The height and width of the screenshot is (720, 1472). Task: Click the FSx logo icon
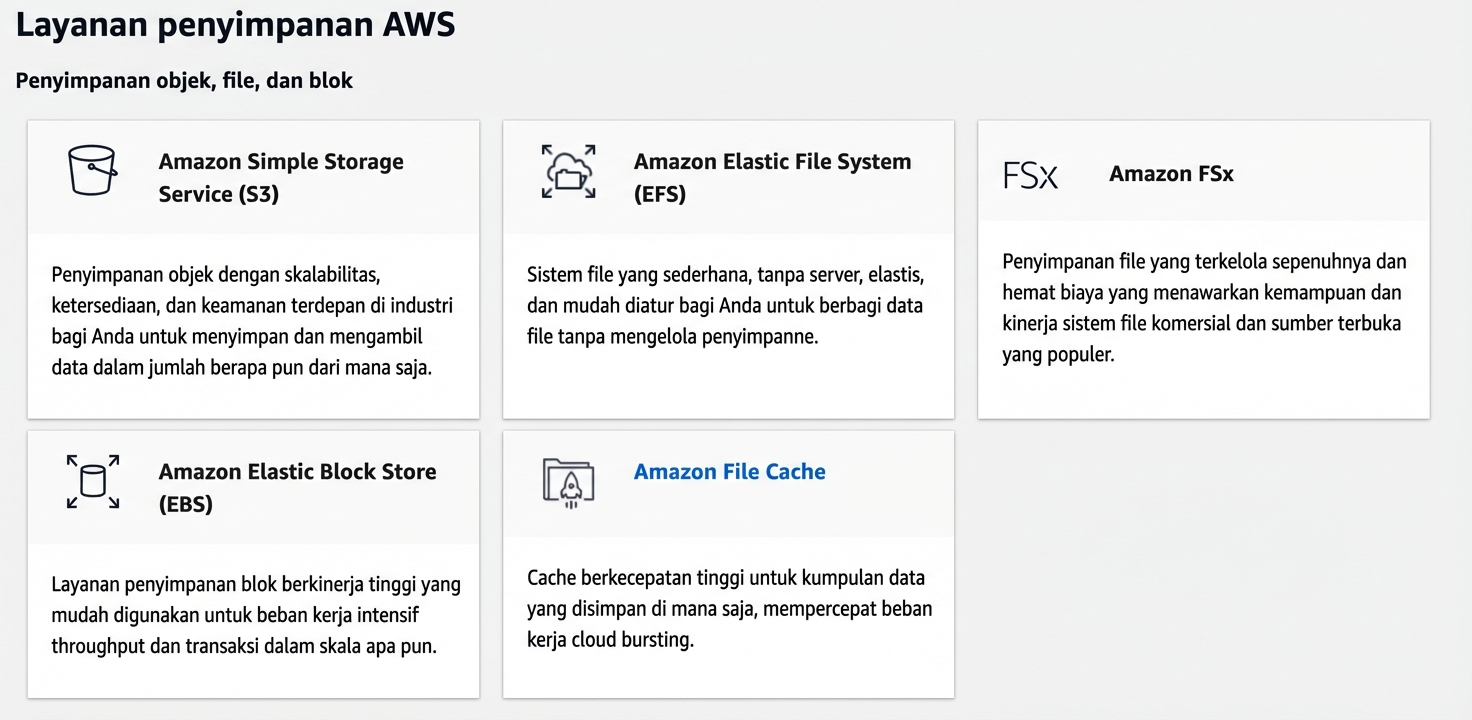(x=1030, y=173)
